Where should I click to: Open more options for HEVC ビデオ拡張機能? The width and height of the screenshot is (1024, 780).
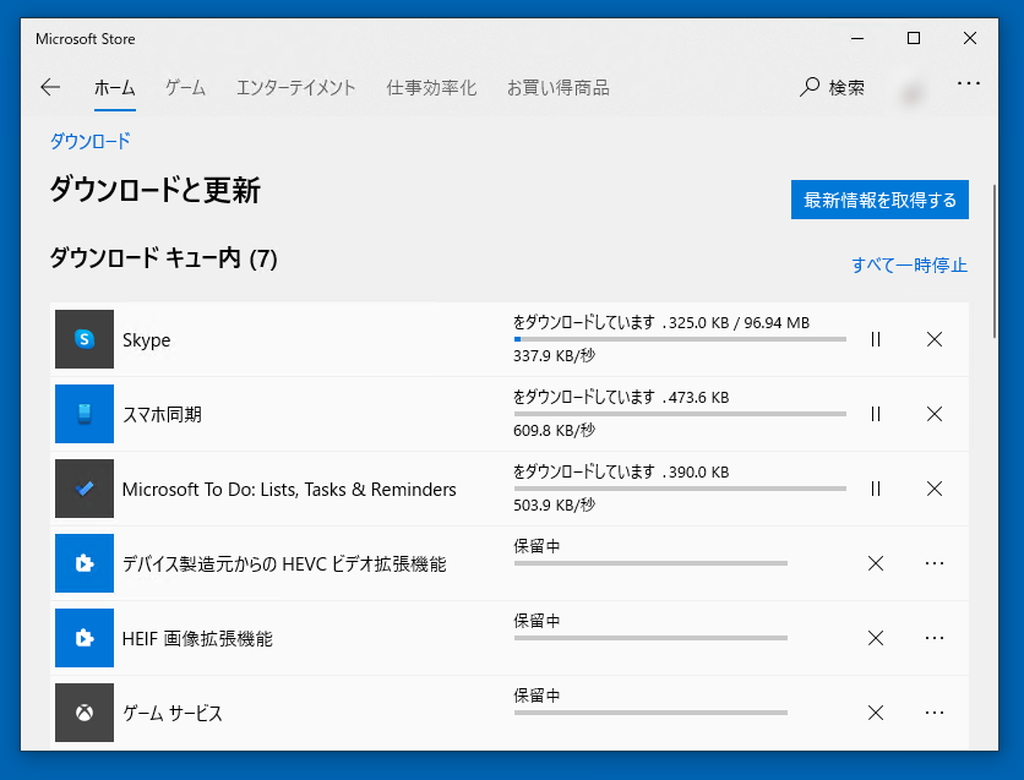coord(934,563)
